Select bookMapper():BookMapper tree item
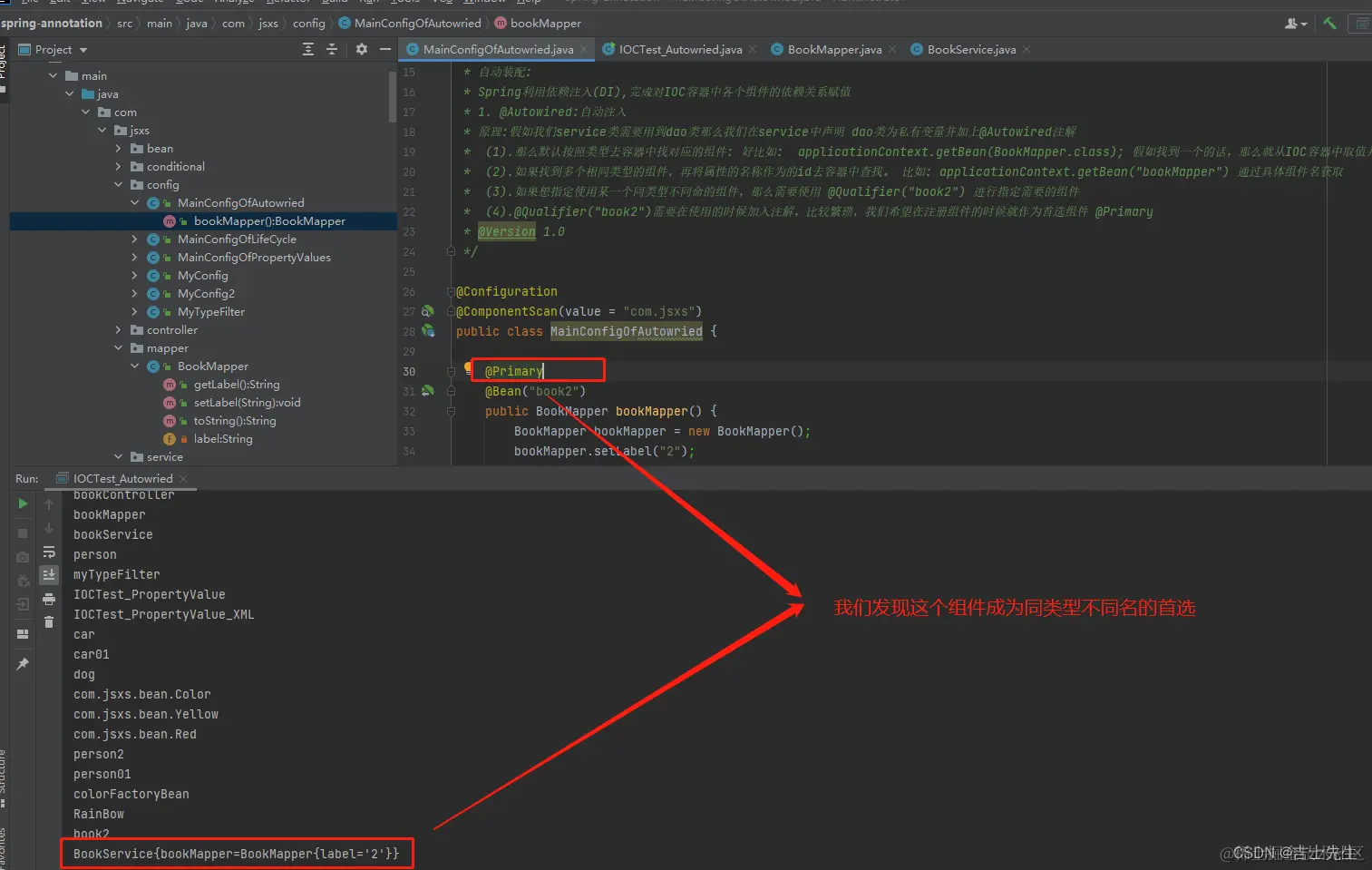 (269, 220)
